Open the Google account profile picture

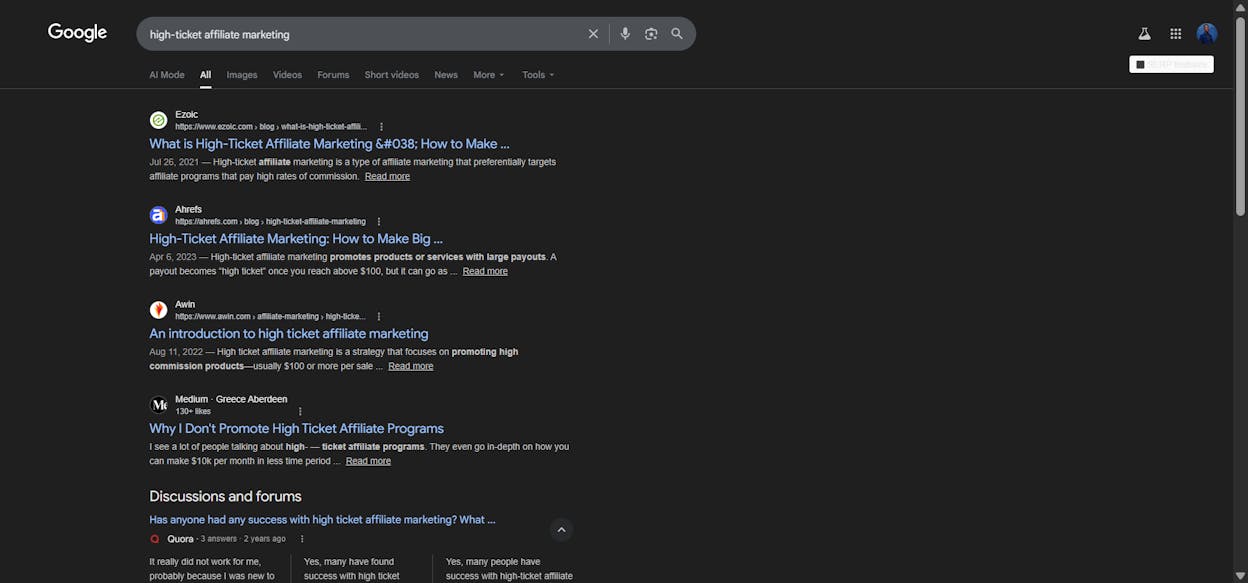1207,34
